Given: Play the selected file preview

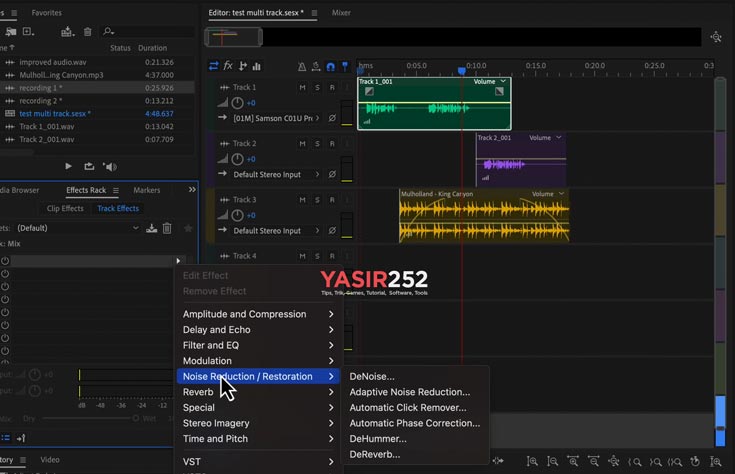Looking at the screenshot, I should pyautogui.click(x=68, y=166).
